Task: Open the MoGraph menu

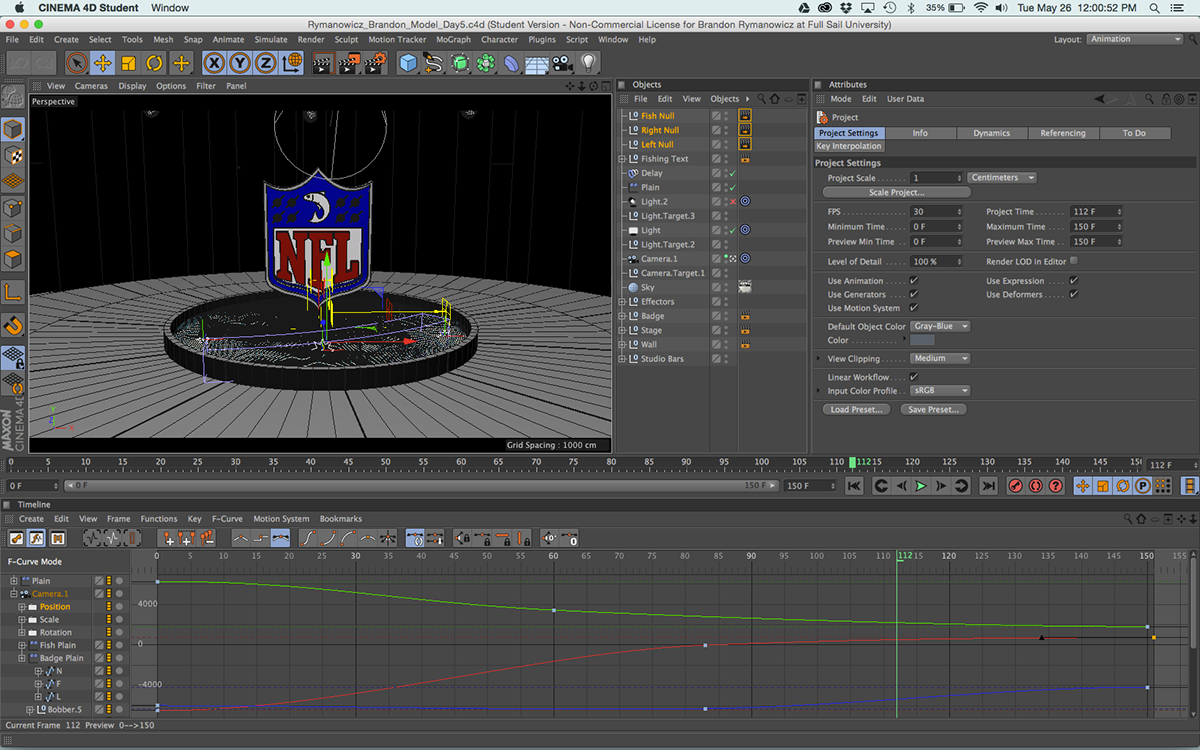Action: [453, 40]
